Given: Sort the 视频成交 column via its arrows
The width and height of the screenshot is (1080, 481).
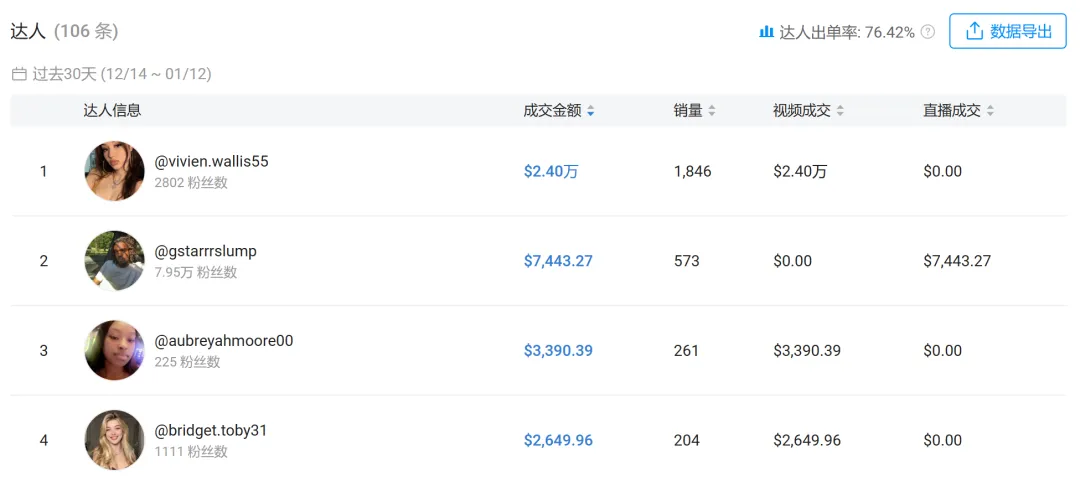Looking at the screenshot, I should pos(840,111).
